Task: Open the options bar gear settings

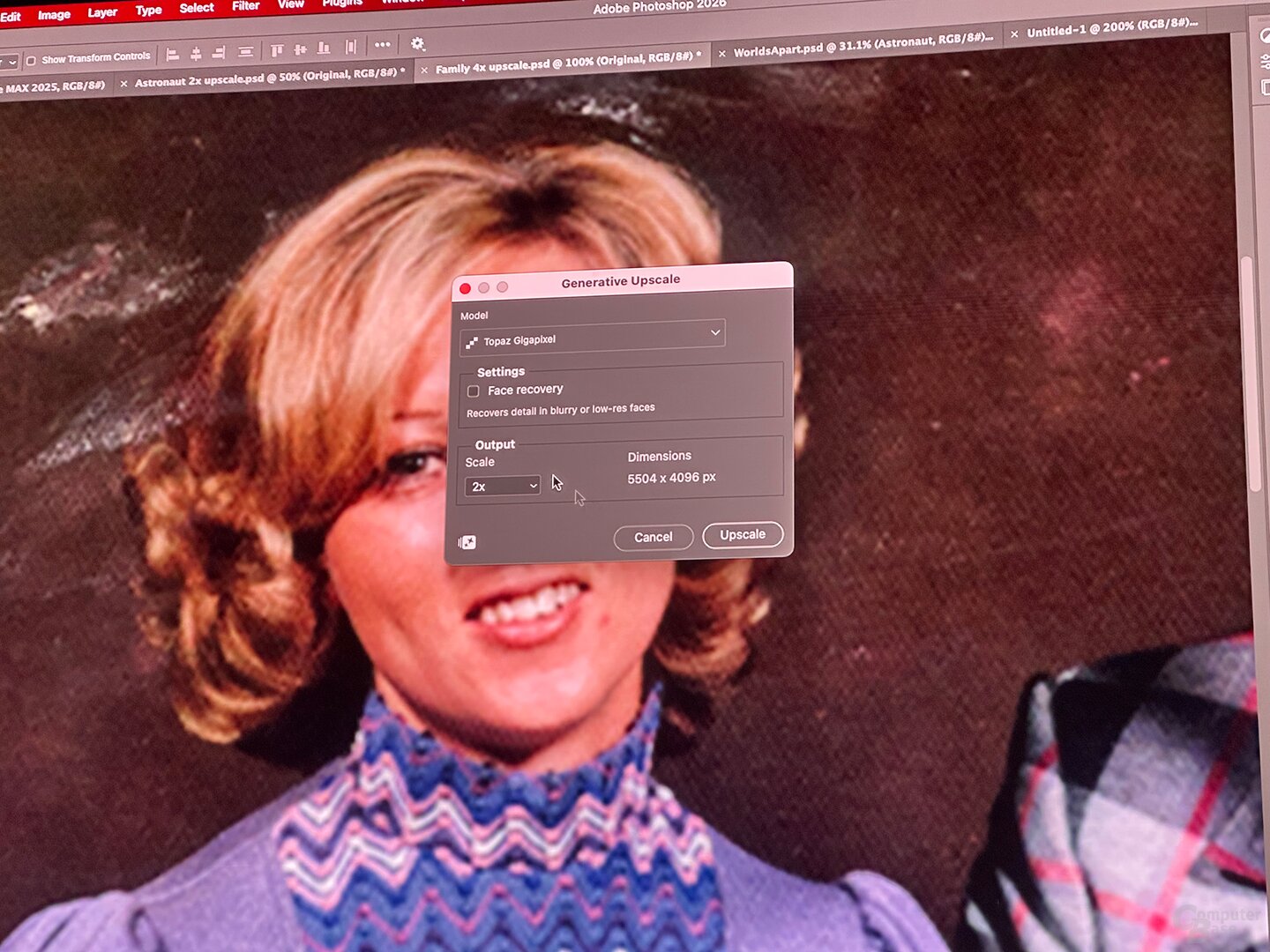Action: tap(418, 44)
